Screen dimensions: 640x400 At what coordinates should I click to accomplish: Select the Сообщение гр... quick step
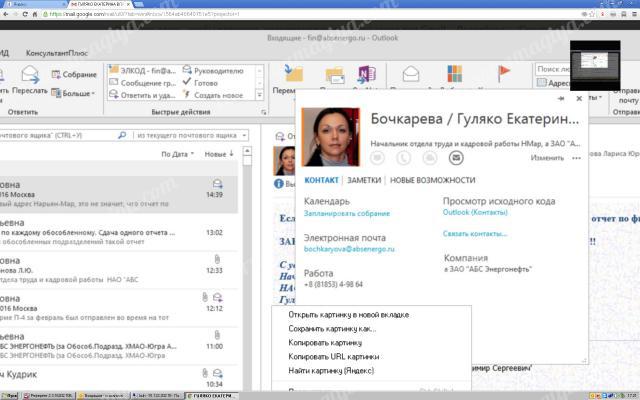pyautogui.click(x=142, y=83)
